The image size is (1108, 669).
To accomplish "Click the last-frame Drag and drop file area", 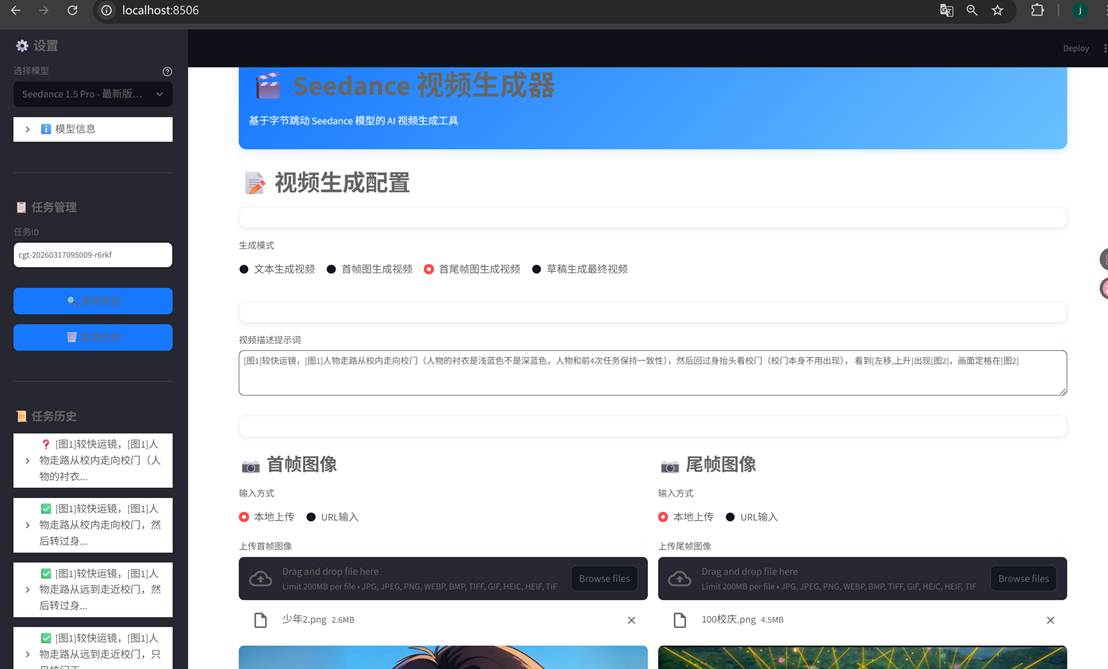I will [x=862, y=579].
